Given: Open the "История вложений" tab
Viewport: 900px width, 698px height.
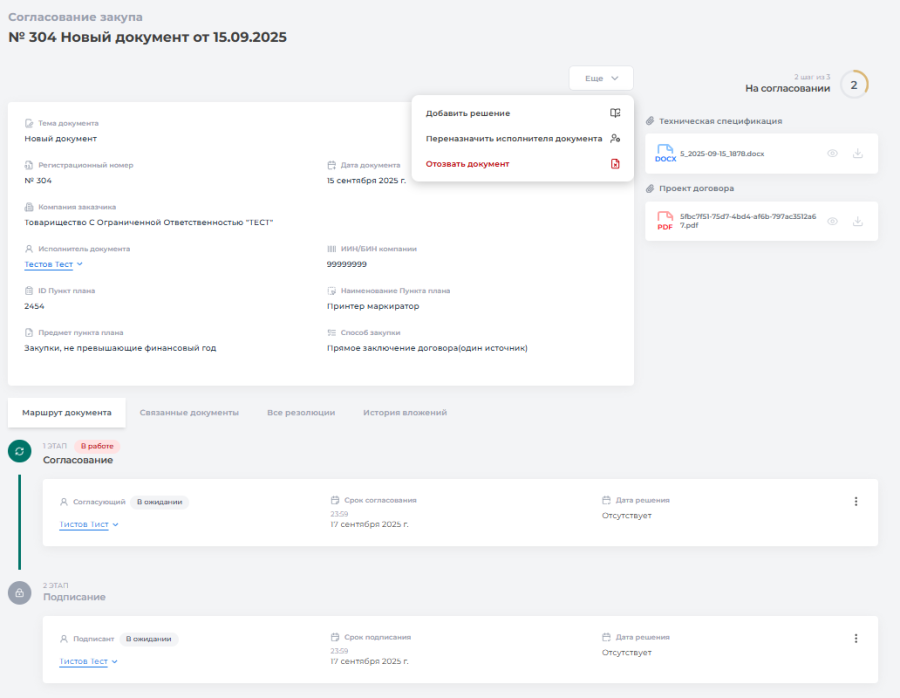Looking at the screenshot, I should click(x=405, y=412).
